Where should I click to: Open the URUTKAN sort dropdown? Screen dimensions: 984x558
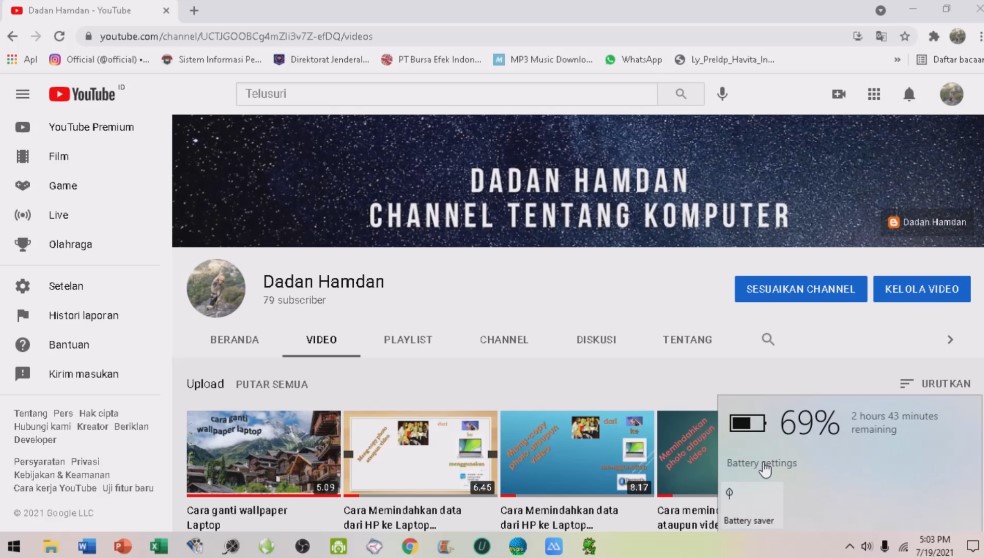(935, 384)
